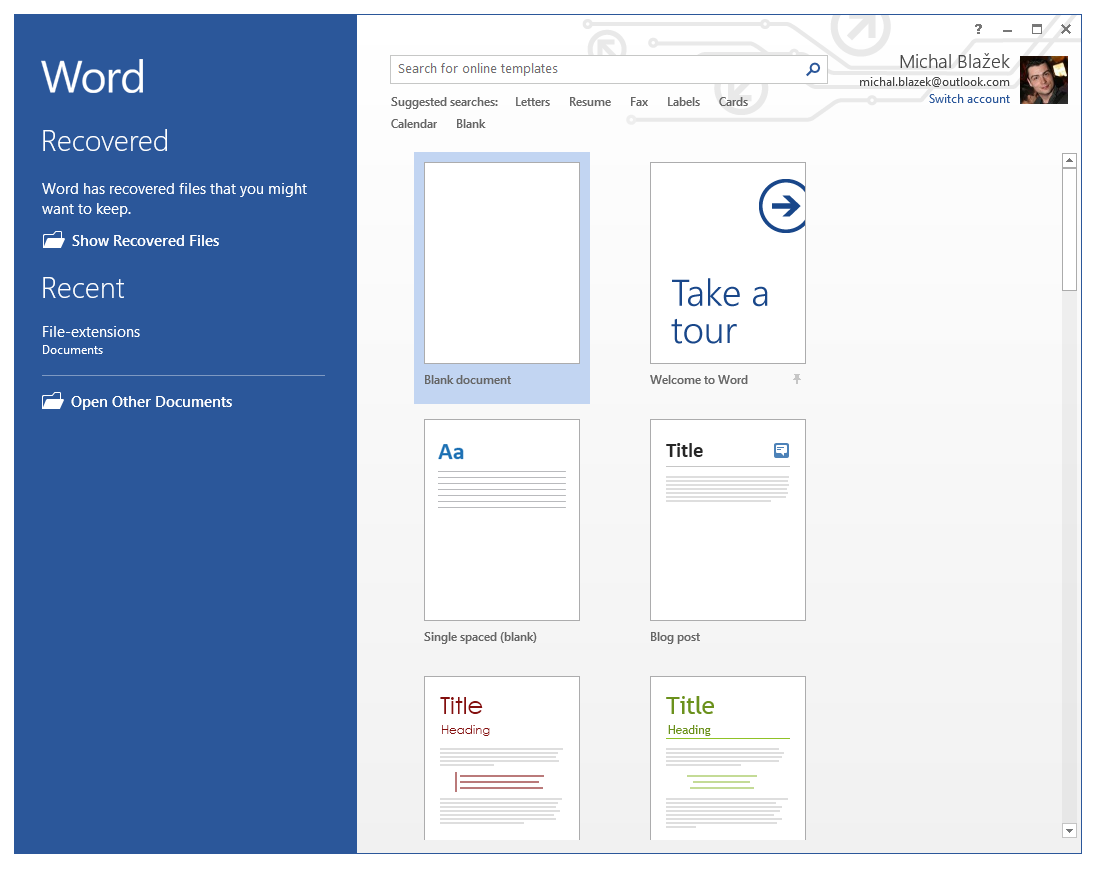This screenshot has width=1100, height=872.
Task: Click into the online templates search box
Action: [608, 69]
